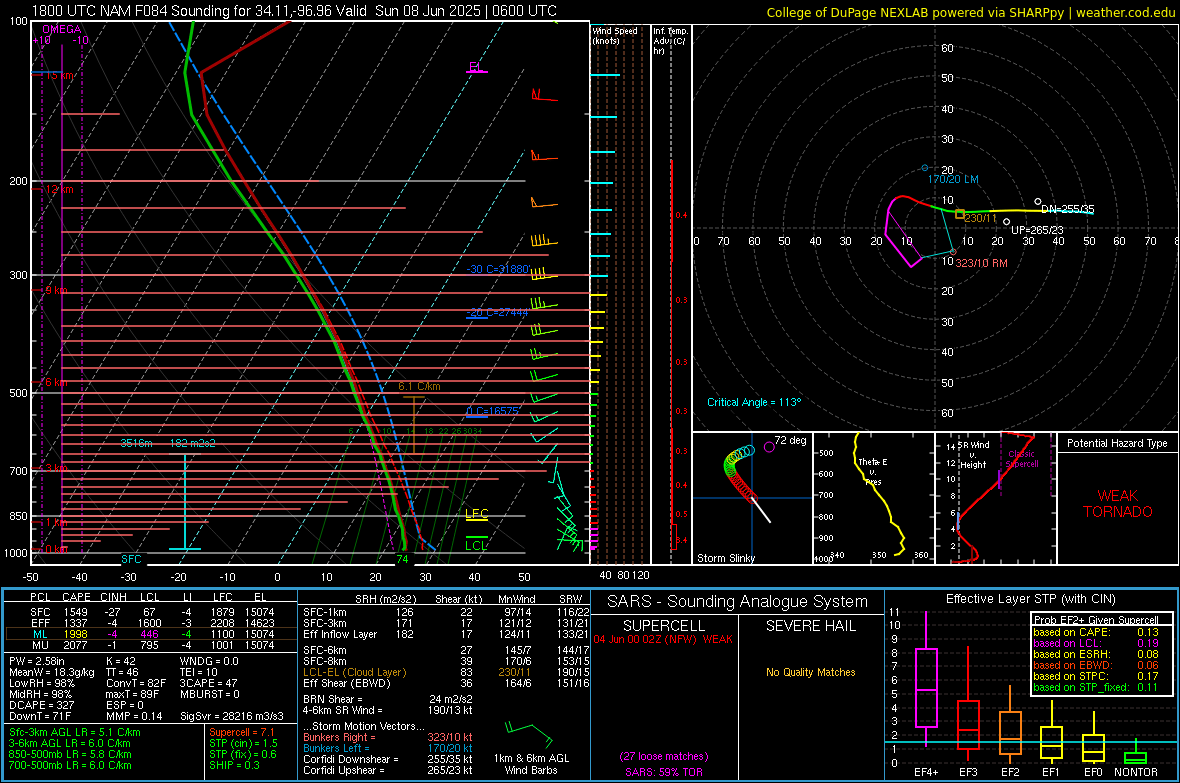The width and height of the screenshot is (1180, 783).
Task: Click the green 1km & 6km wind barb graphic
Action: (530, 733)
